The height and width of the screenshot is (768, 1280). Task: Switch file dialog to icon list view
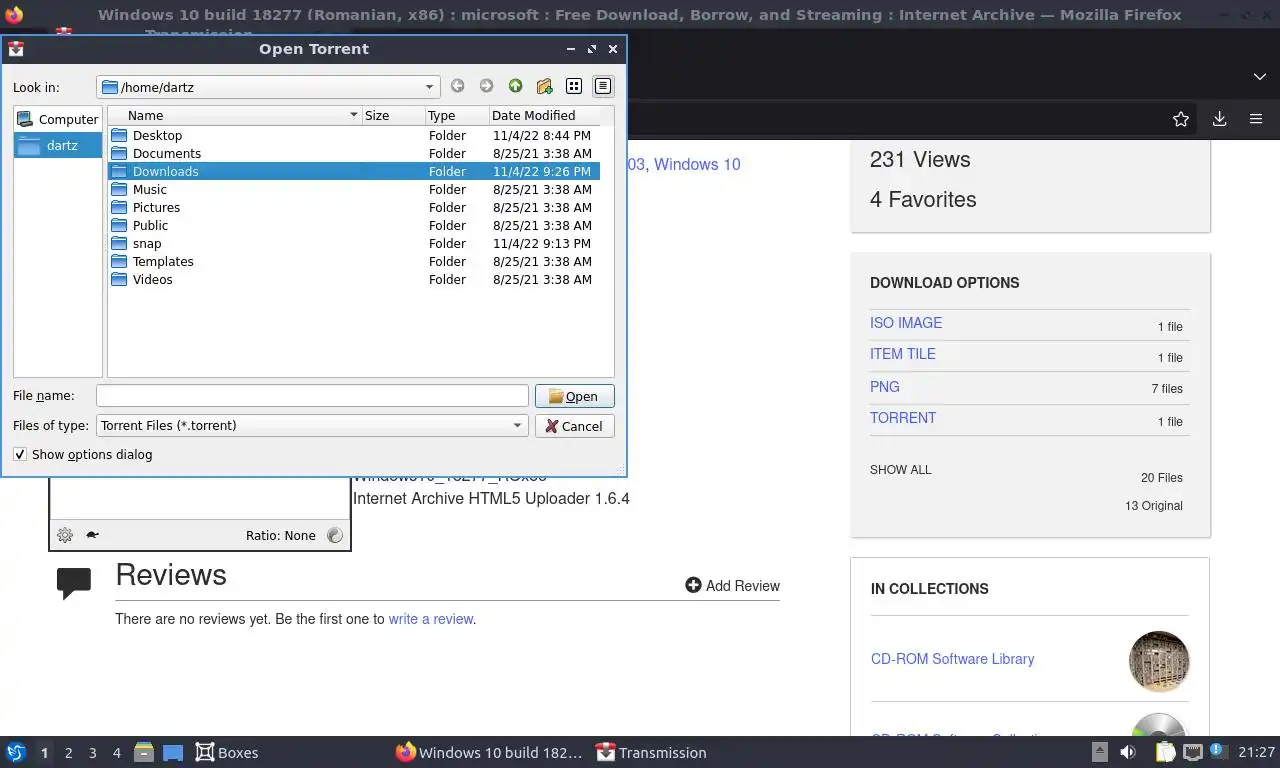coord(574,87)
